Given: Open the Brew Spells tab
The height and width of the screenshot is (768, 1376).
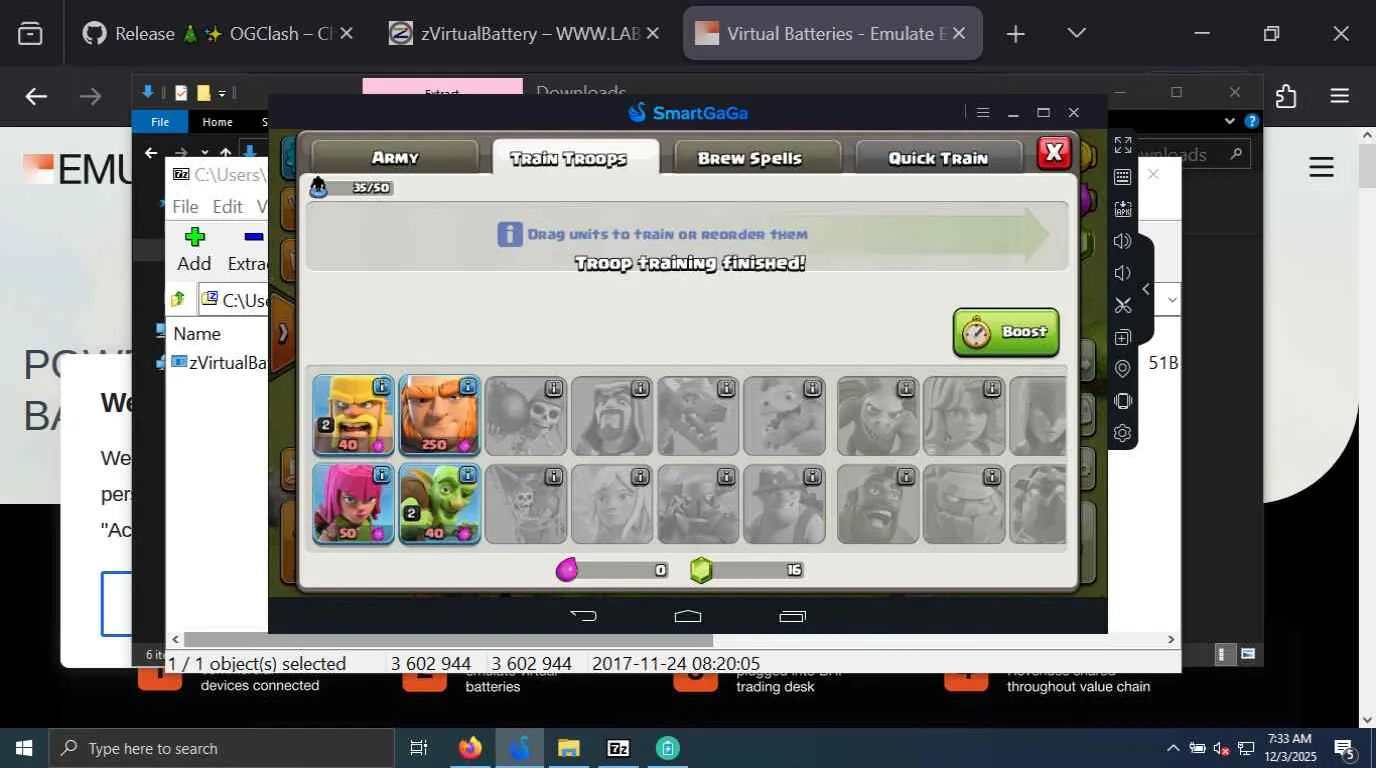Looking at the screenshot, I should [x=757, y=157].
